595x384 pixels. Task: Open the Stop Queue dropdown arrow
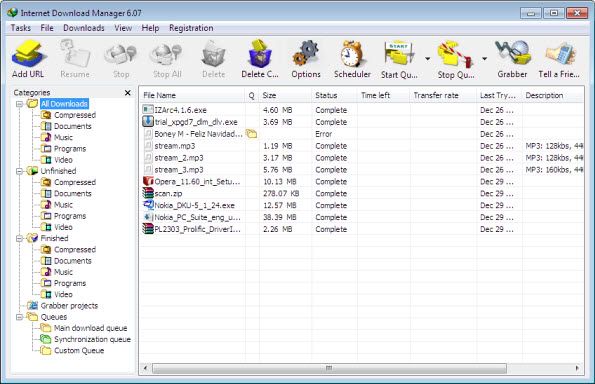(x=485, y=59)
